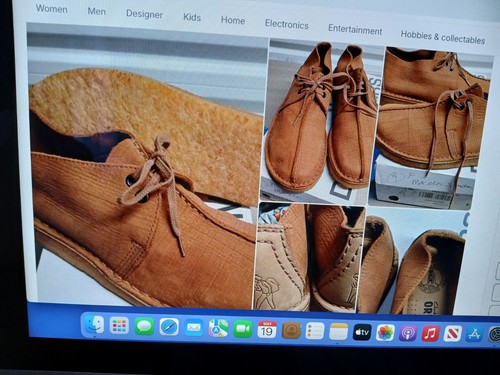This screenshot has height=375, width=500.
Task: Open Launchpad in the Dock
Action: (119, 326)
